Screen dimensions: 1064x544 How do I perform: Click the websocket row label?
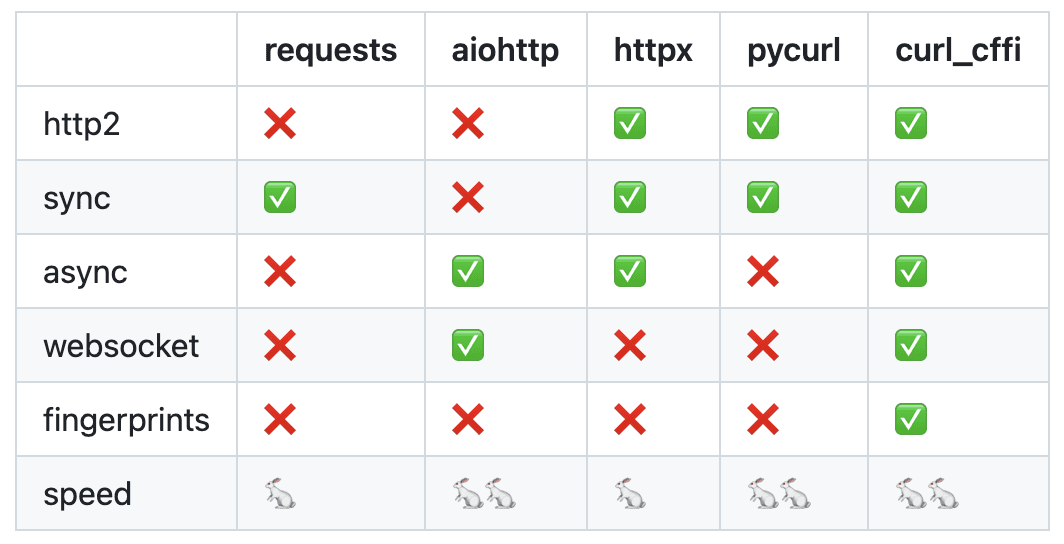pos(121,346)
